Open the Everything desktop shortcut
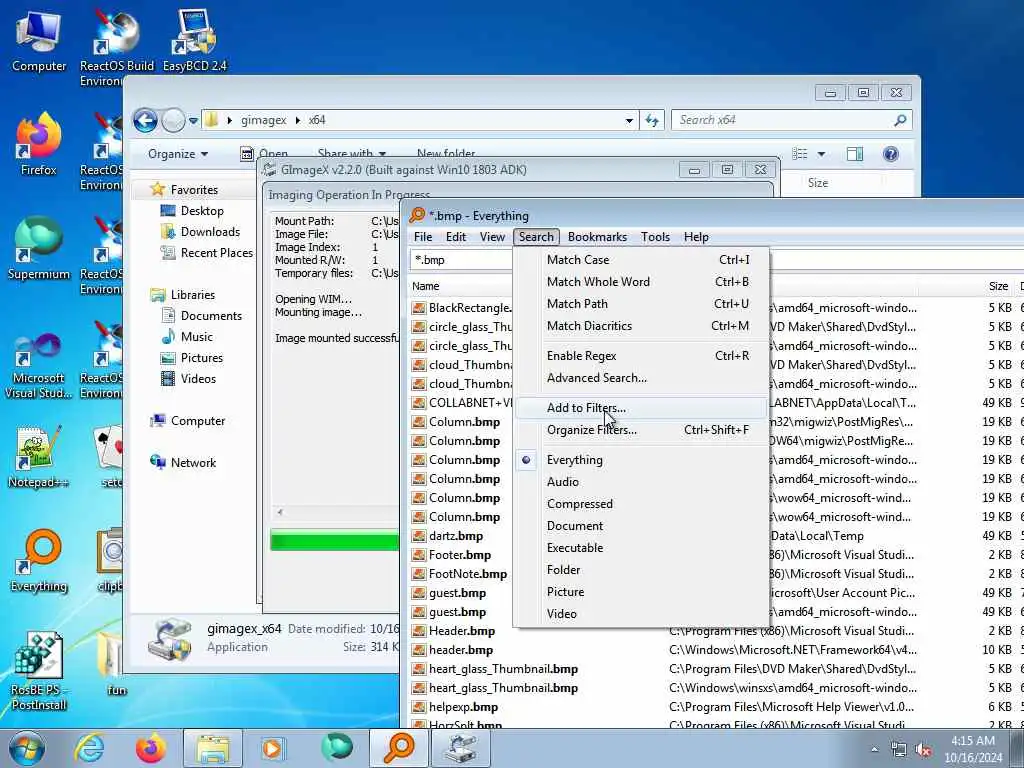 click(x=39, y=562)
